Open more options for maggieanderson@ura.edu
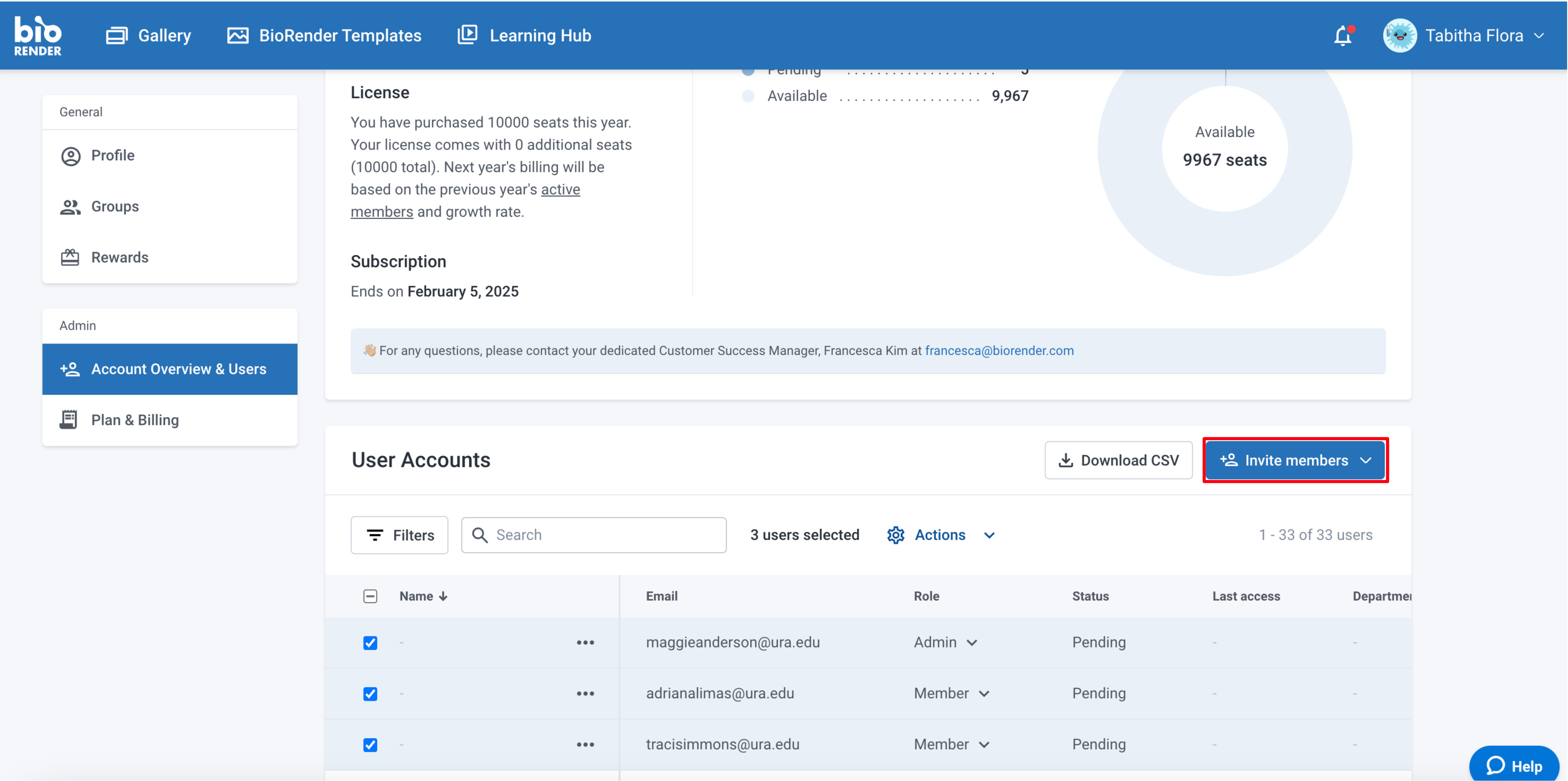The width and height of the screenshot is (1568, 781). point(585,643)
